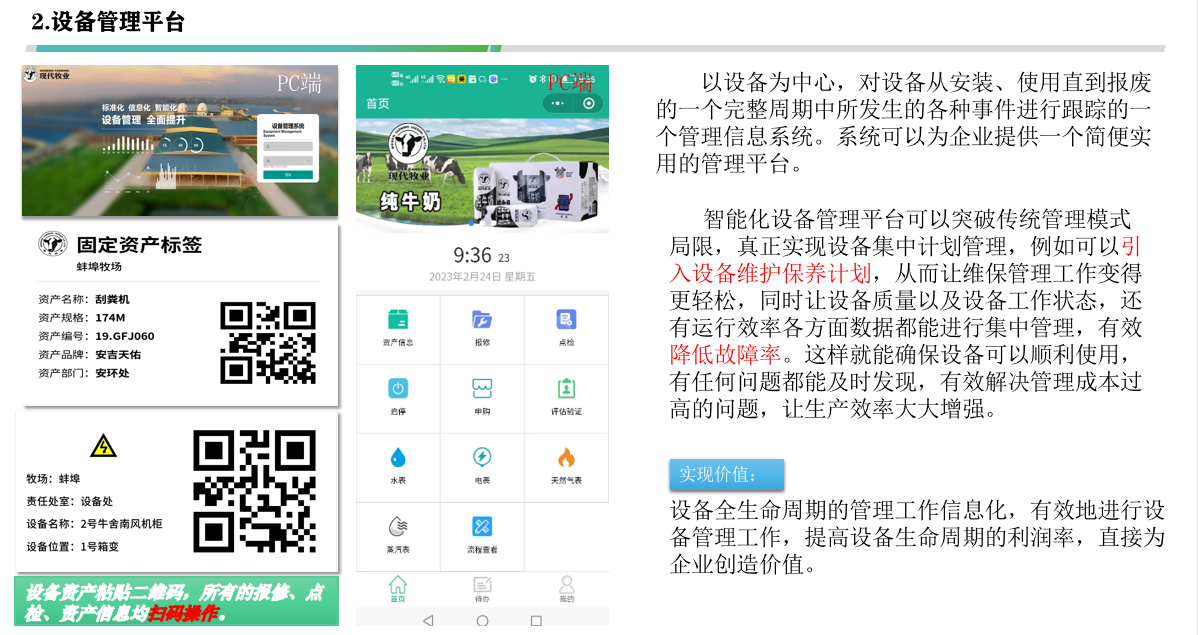Click the red text 降低故障率
1198x635 pixels.
[x=725, y=355]
